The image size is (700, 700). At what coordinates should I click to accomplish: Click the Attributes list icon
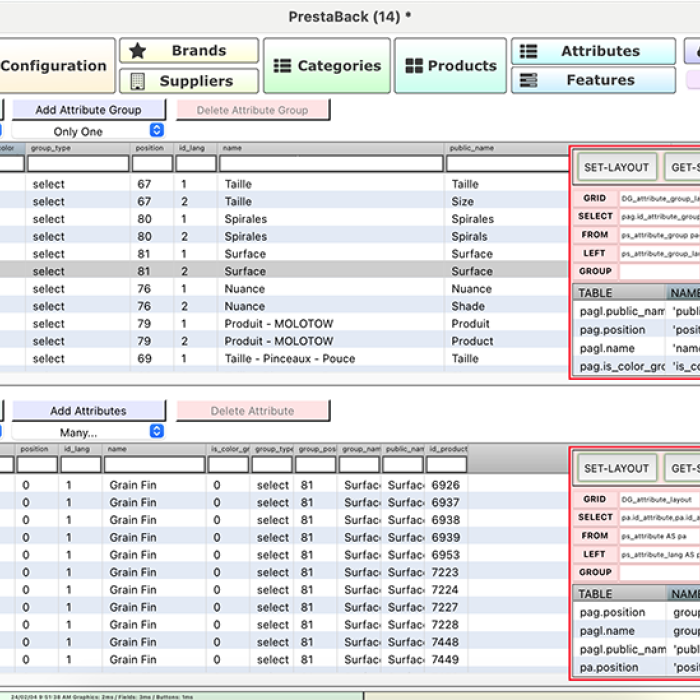(529, 51)
